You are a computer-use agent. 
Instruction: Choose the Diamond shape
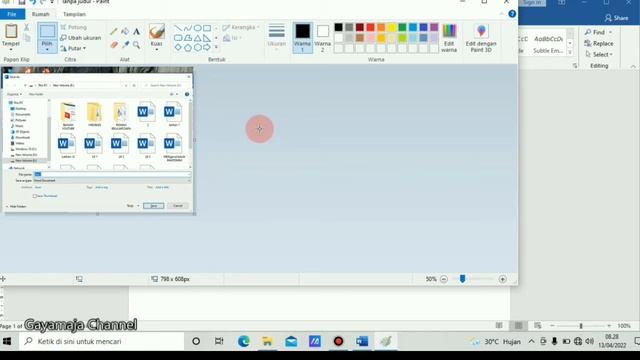point(178,47)
